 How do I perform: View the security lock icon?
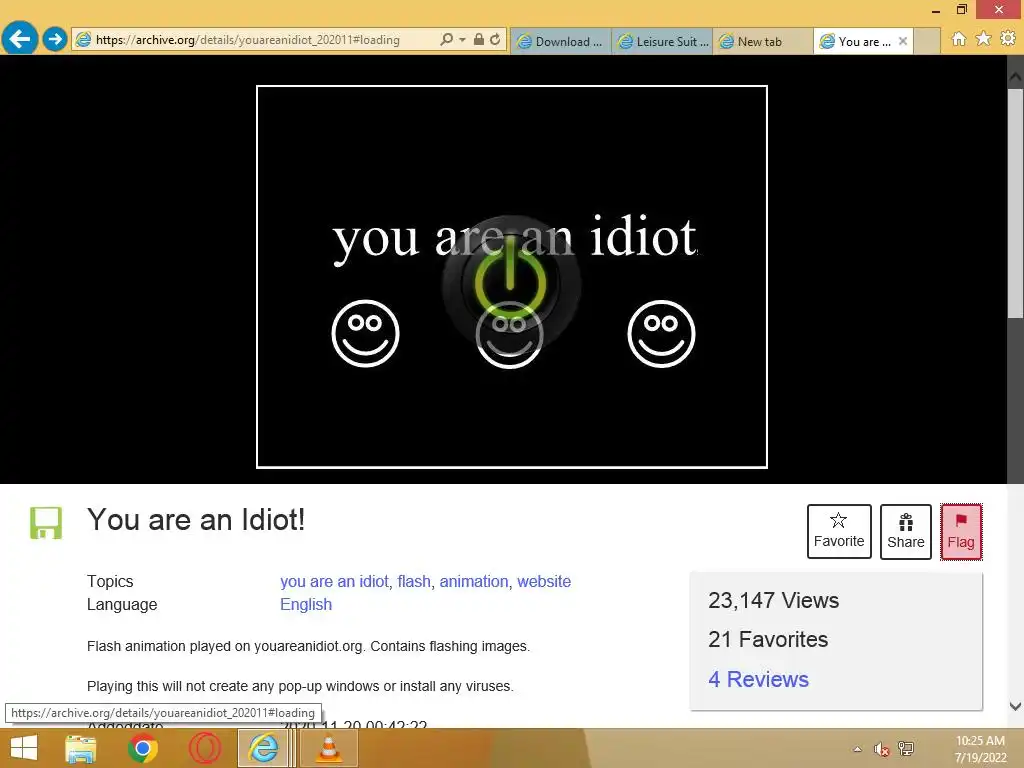[479, 40]
